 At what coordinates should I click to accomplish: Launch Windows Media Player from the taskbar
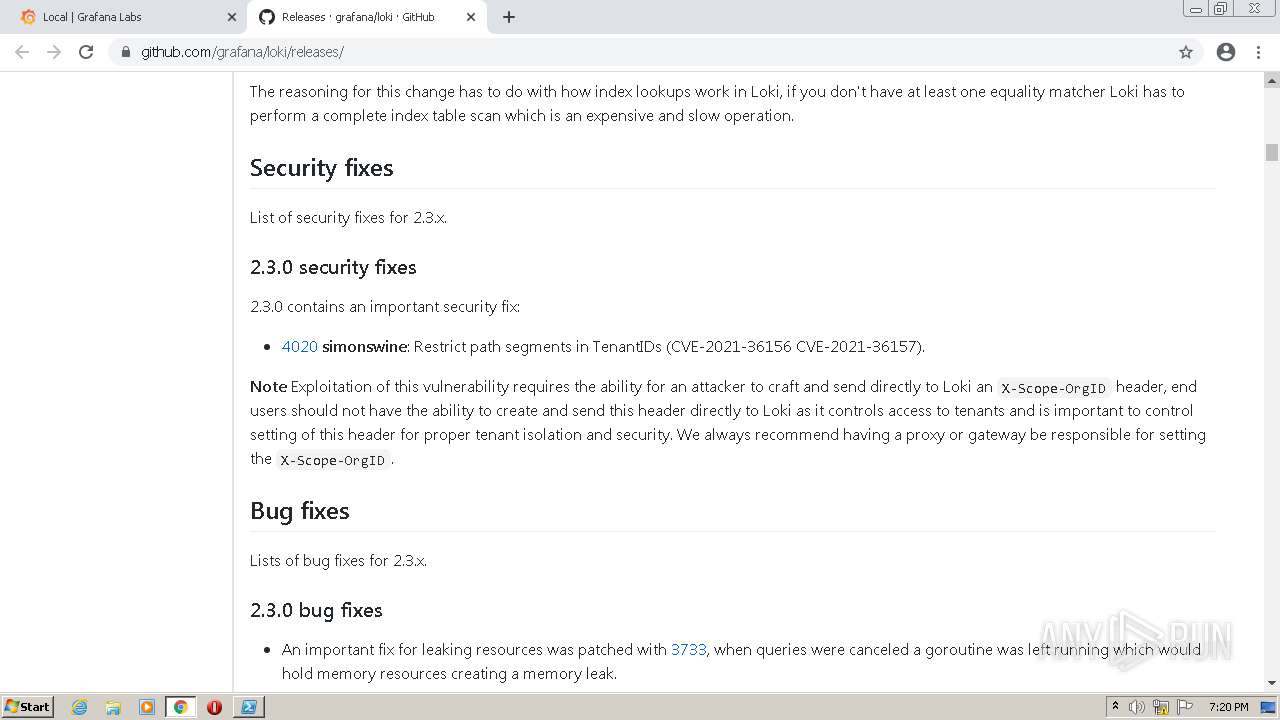pos(147,707)
